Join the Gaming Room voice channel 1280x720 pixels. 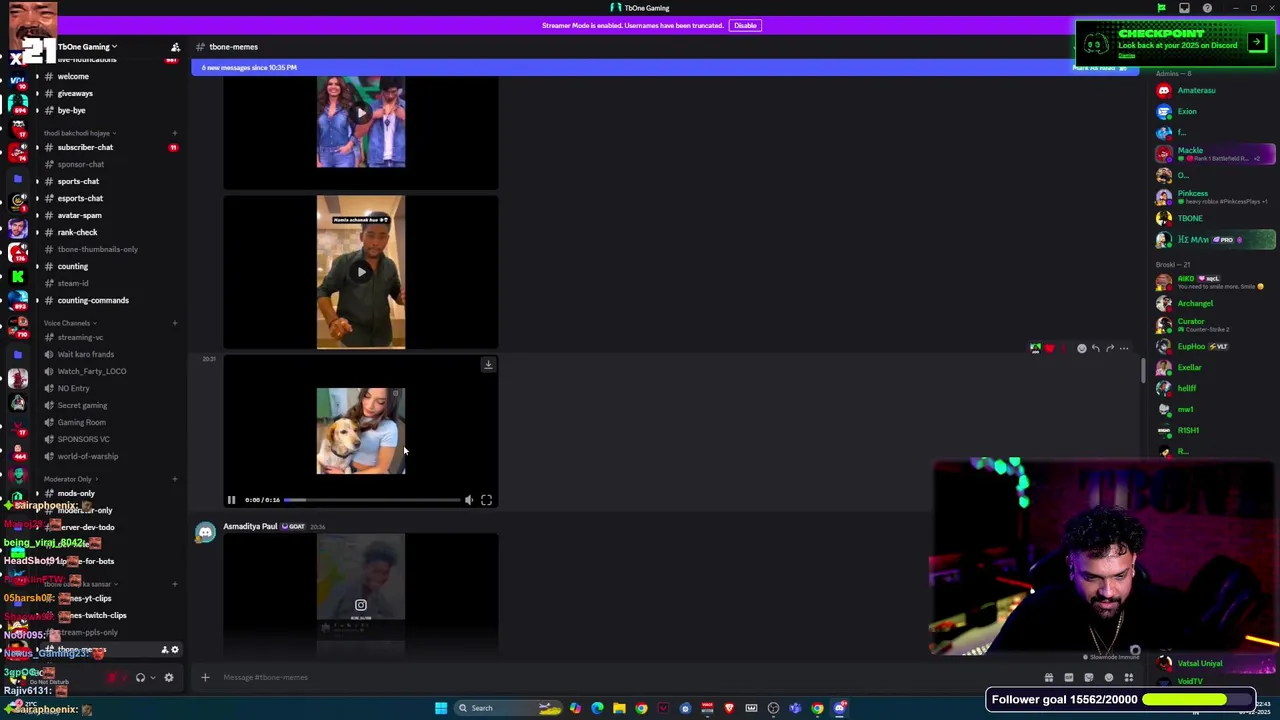click(81, 422)
